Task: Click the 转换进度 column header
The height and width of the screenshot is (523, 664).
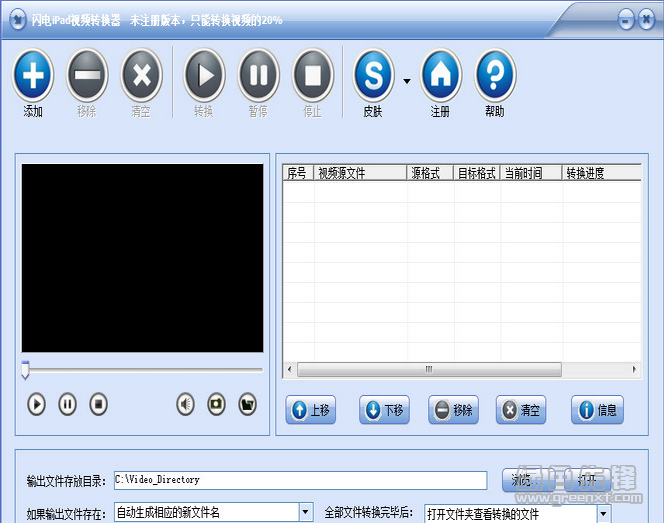Action: (x=601, y=173)
